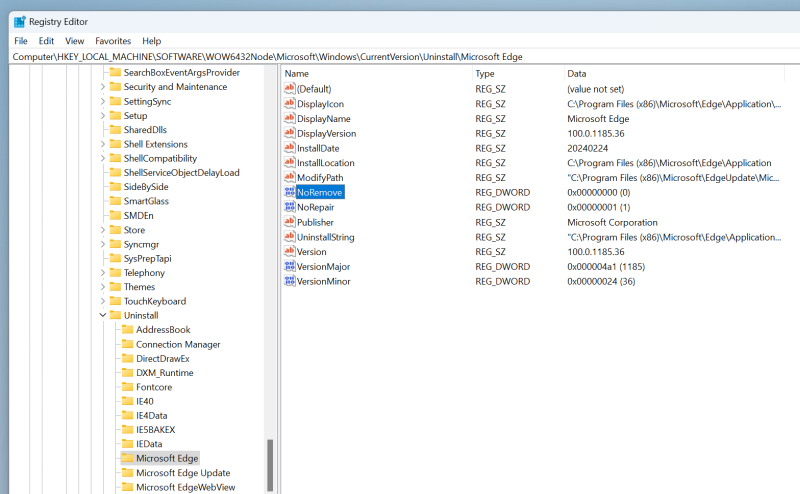Select the DirectDrawEx key
This screenshot has width=800, height=494.
coord(163,358)
